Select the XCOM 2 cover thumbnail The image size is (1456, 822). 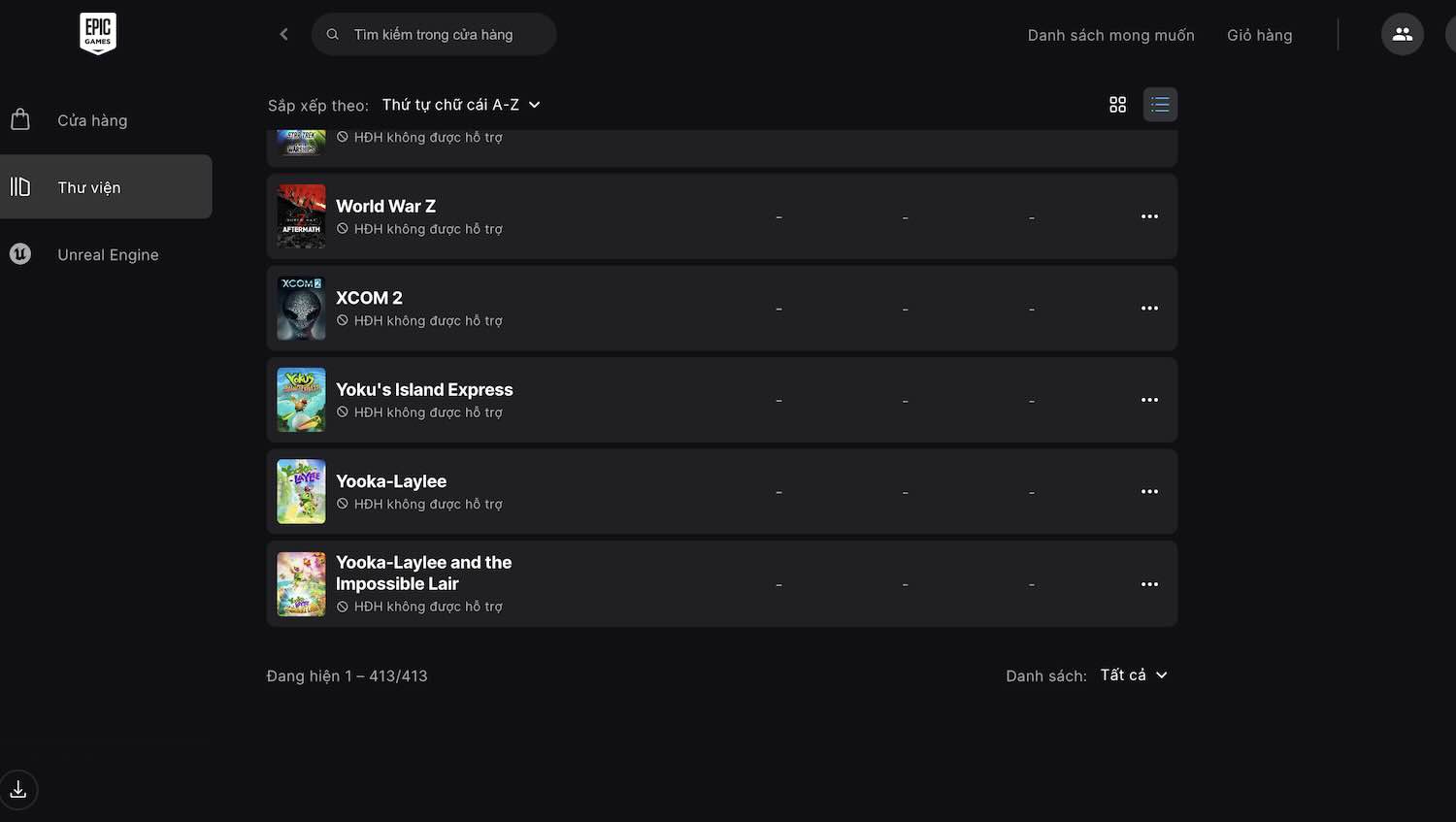(301, 309)
